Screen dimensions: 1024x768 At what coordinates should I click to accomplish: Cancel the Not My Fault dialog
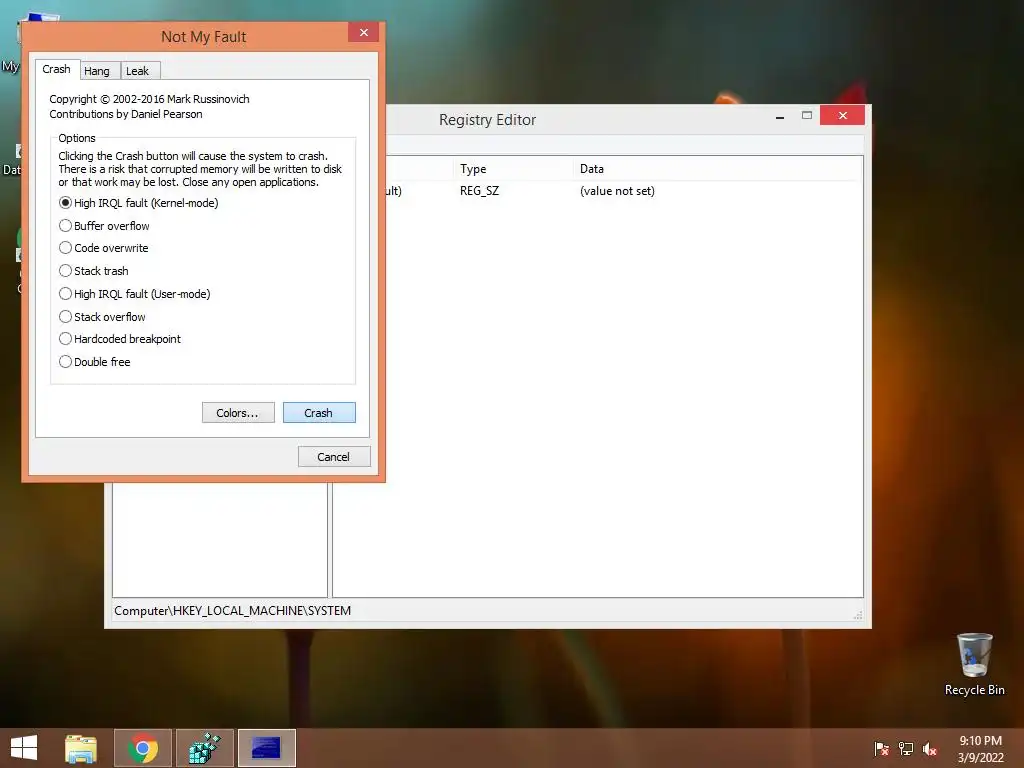[x=334, y=456]
